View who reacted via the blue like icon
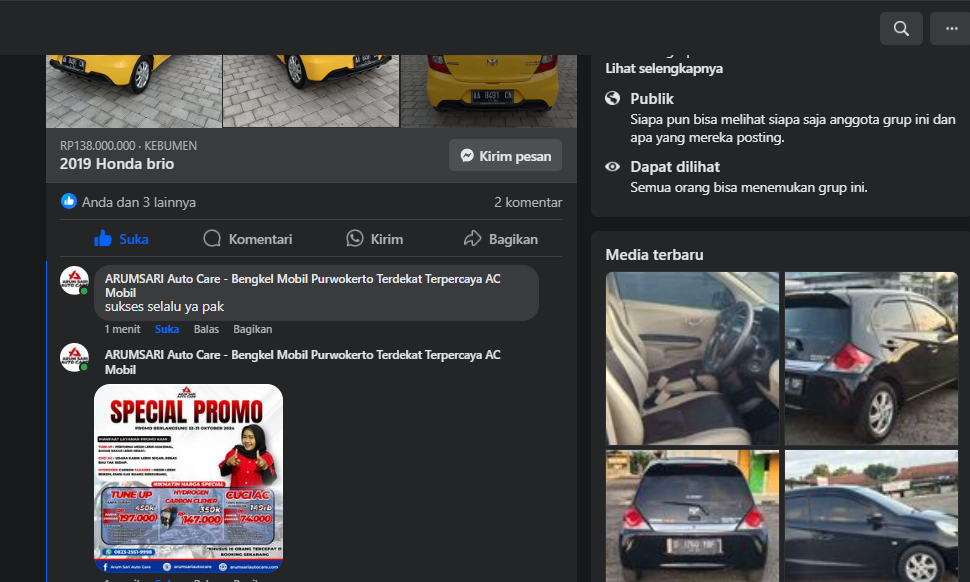This screenshot has height=582, width=970. coord(69,202)
